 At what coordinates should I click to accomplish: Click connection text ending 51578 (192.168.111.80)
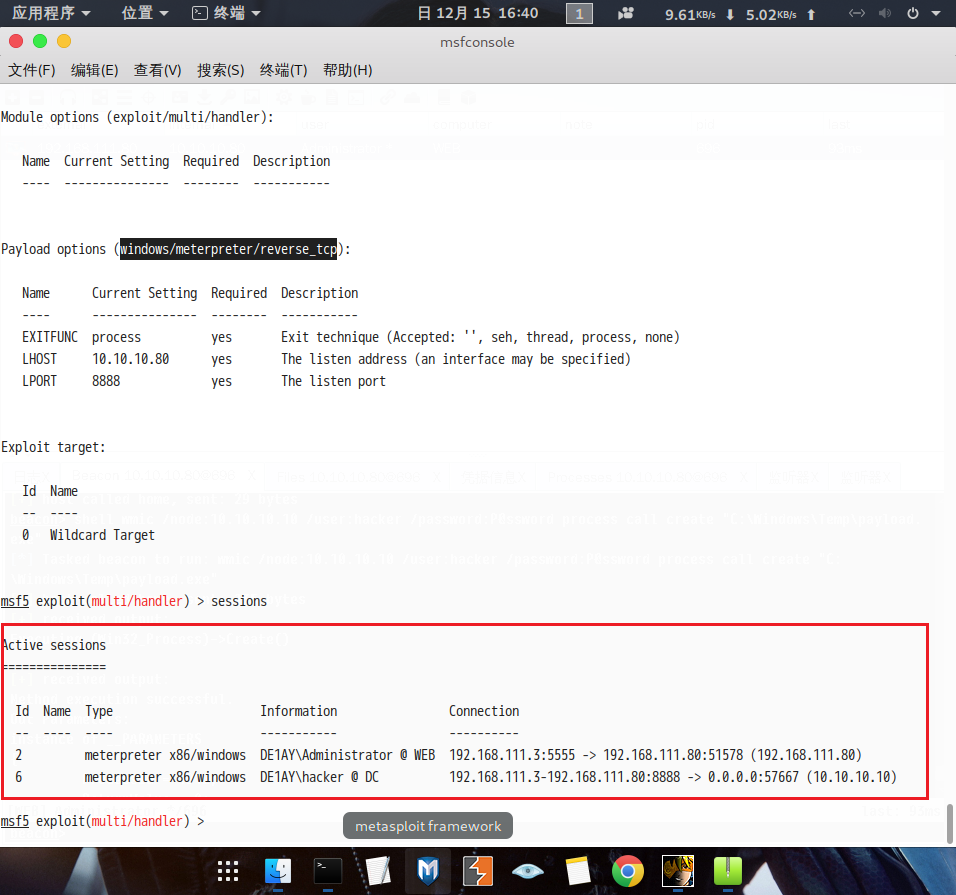[x=655, y=755]
